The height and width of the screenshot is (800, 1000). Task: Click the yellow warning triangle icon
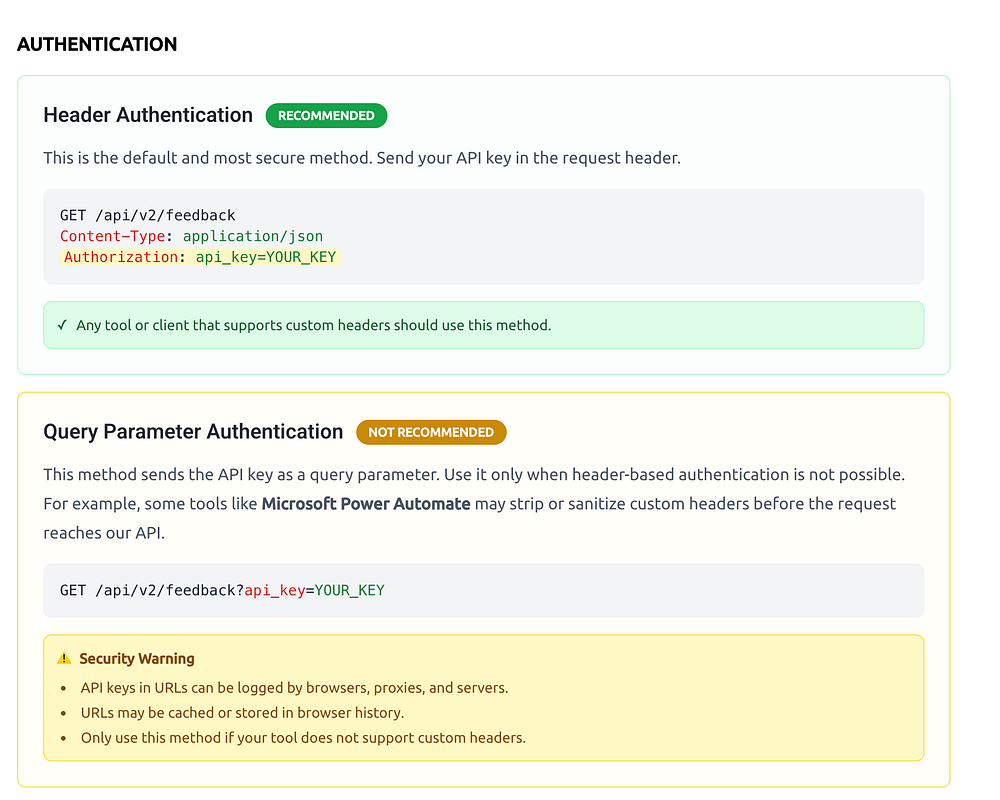(x=64, y=659)
